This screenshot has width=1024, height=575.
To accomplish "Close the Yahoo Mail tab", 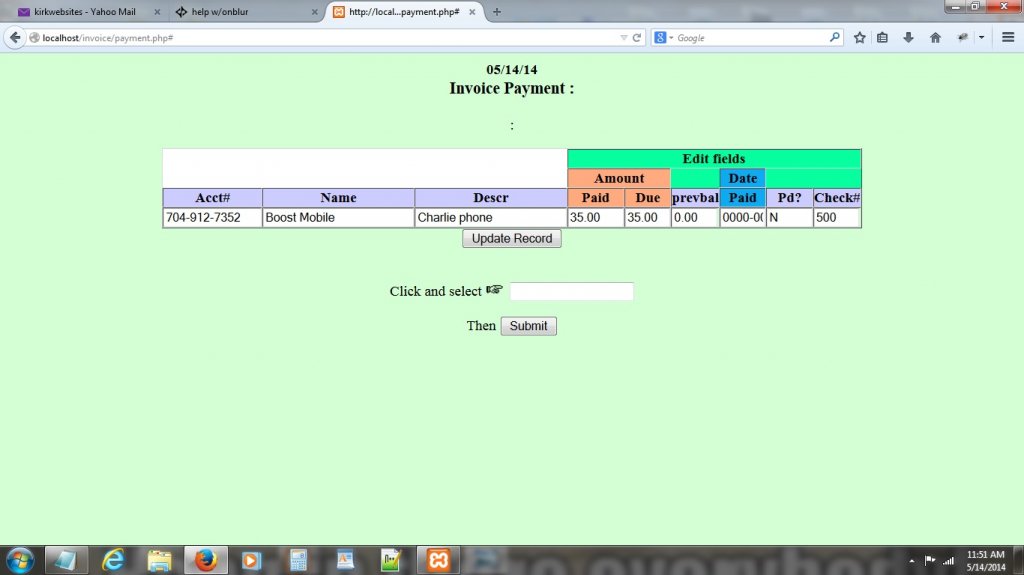I will [157, 12].
